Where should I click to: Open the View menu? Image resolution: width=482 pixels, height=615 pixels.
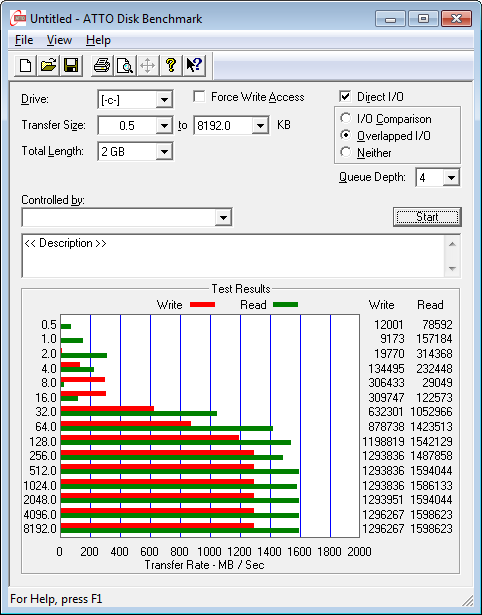pos(59,40)
